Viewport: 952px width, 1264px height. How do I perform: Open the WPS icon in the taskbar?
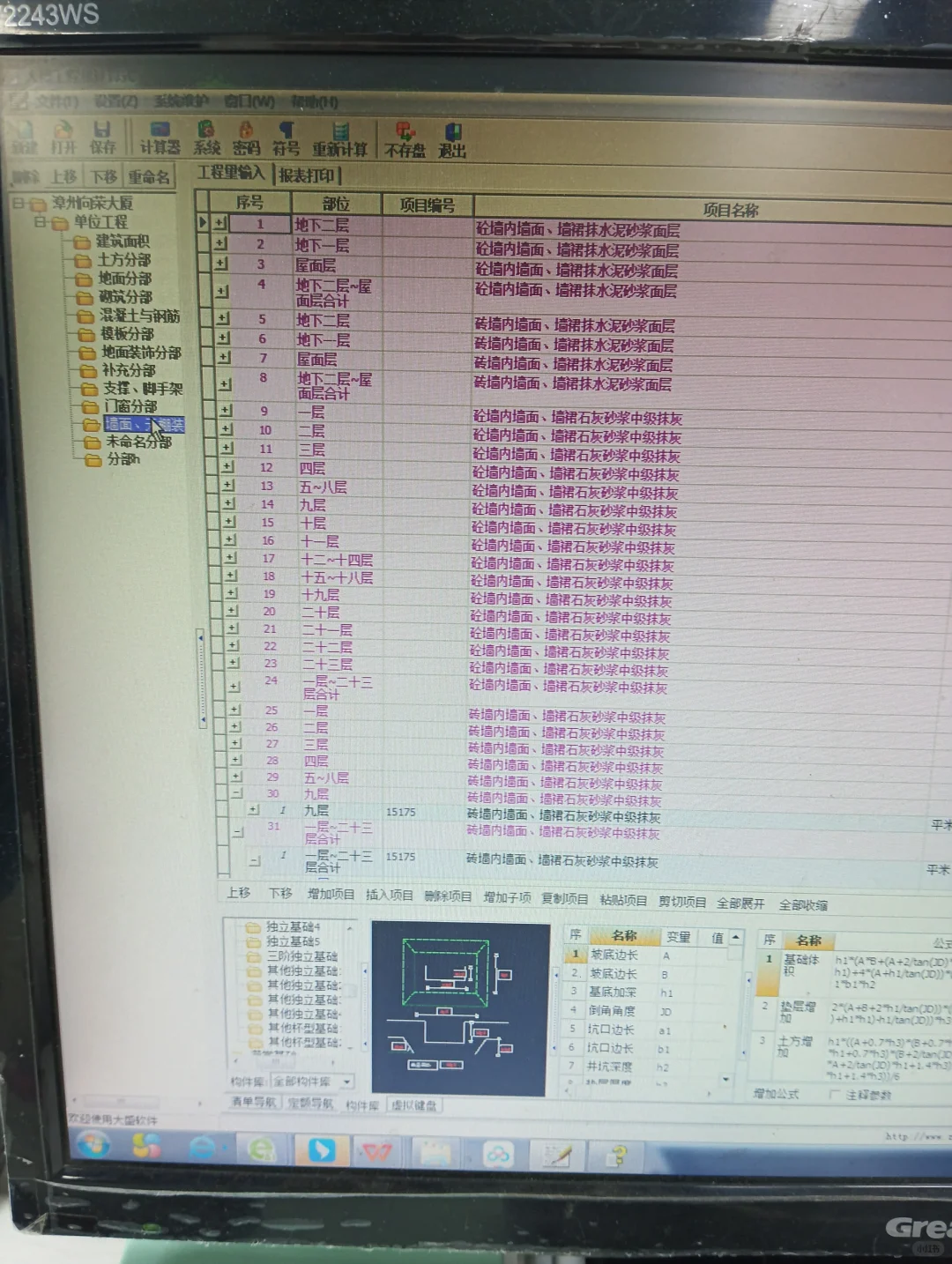378,1151
